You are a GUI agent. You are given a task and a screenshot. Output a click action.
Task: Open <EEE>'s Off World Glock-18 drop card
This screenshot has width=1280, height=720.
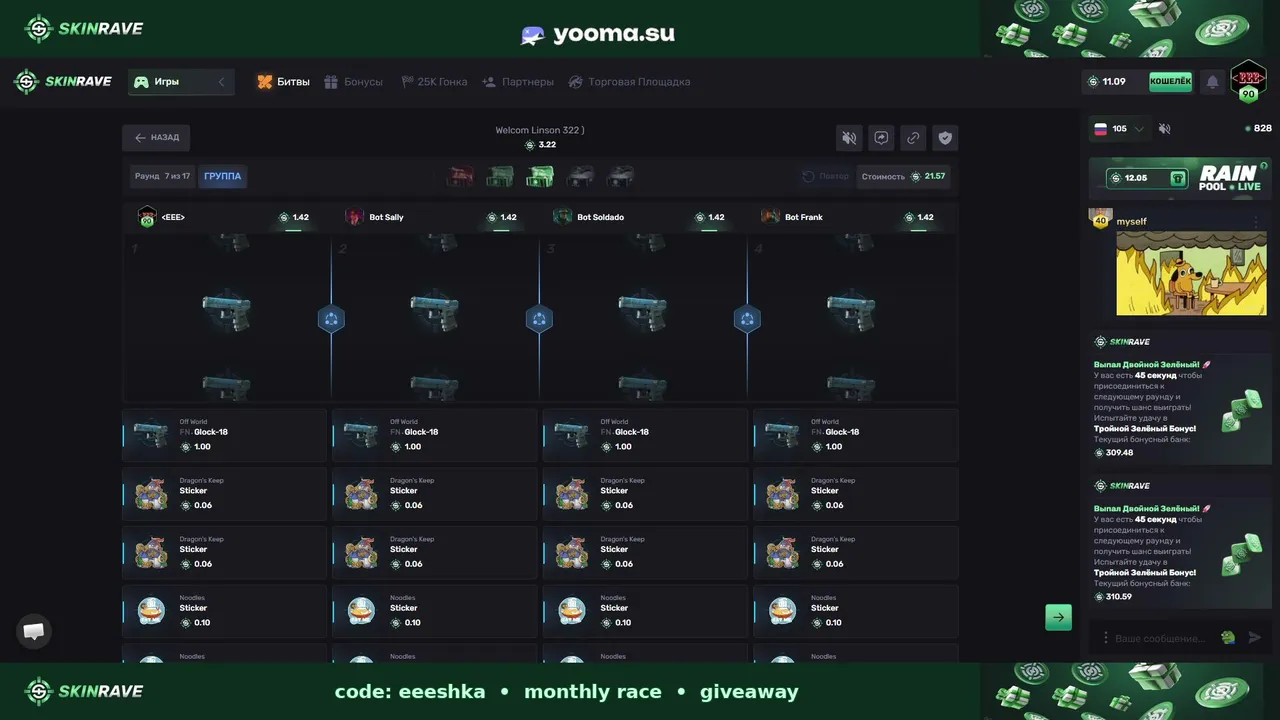click(x=224, y=435)
